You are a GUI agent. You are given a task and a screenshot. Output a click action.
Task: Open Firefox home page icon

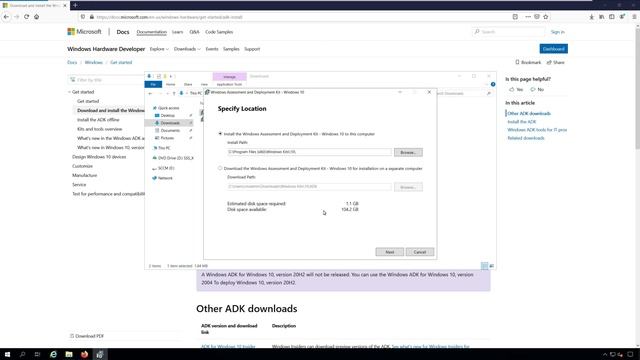click(x=37, y=17)
